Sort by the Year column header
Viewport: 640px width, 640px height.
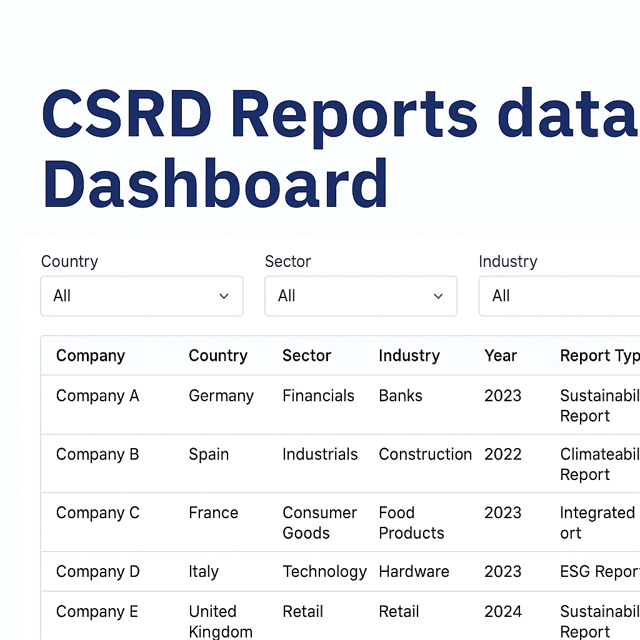tap(500, 355)
